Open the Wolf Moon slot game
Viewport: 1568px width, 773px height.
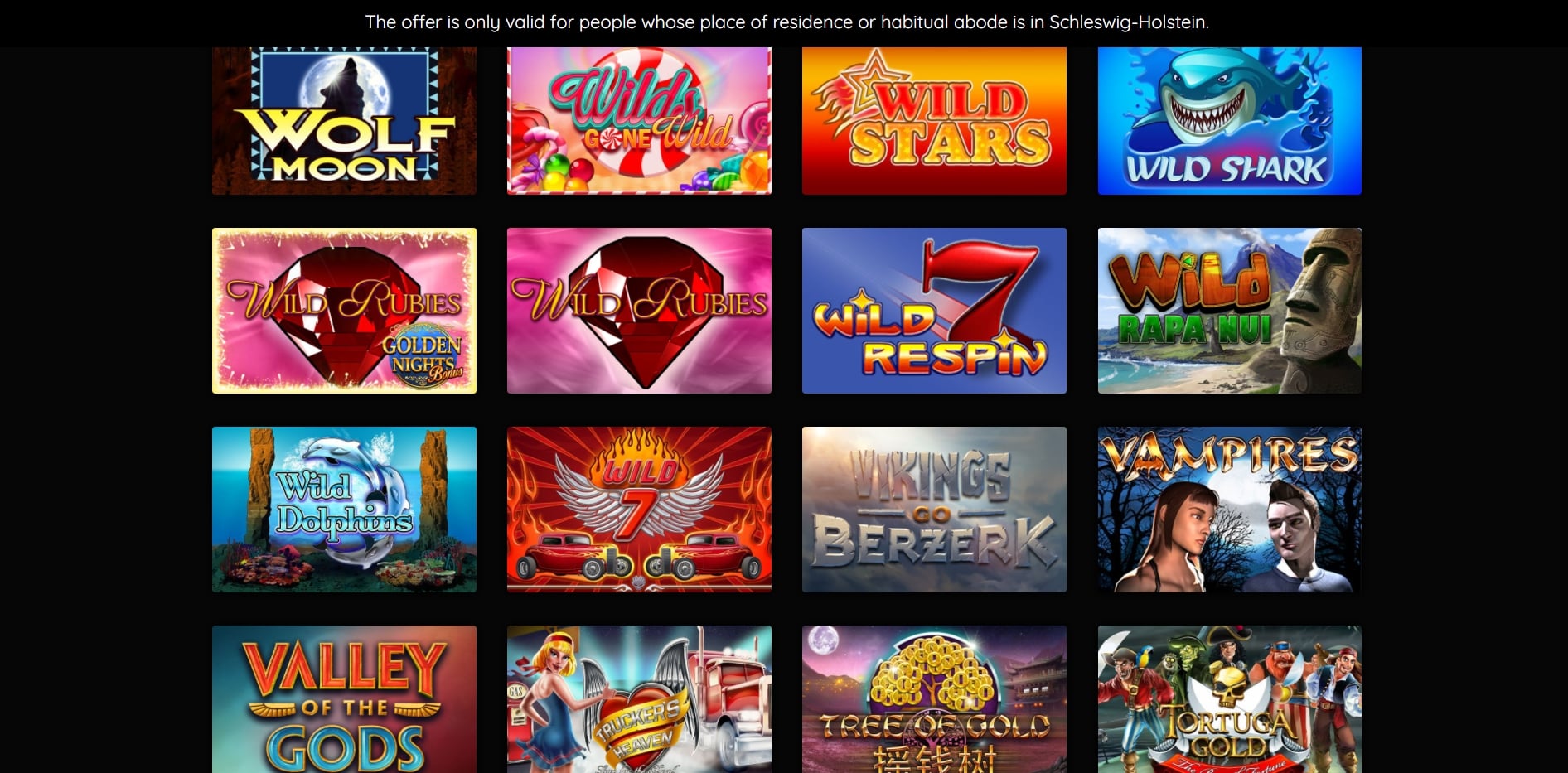(x=344, y=121)
